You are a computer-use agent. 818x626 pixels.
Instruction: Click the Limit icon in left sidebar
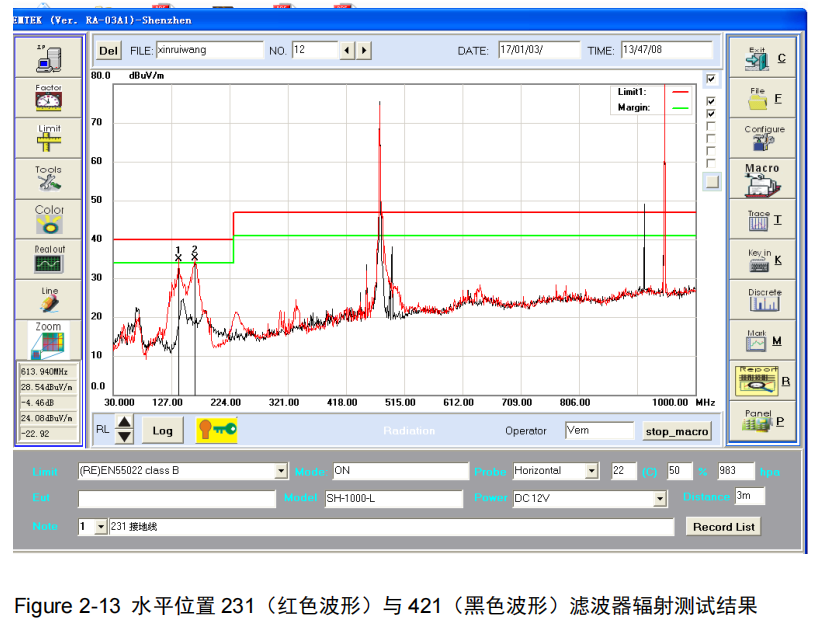(x=48, y=139)
